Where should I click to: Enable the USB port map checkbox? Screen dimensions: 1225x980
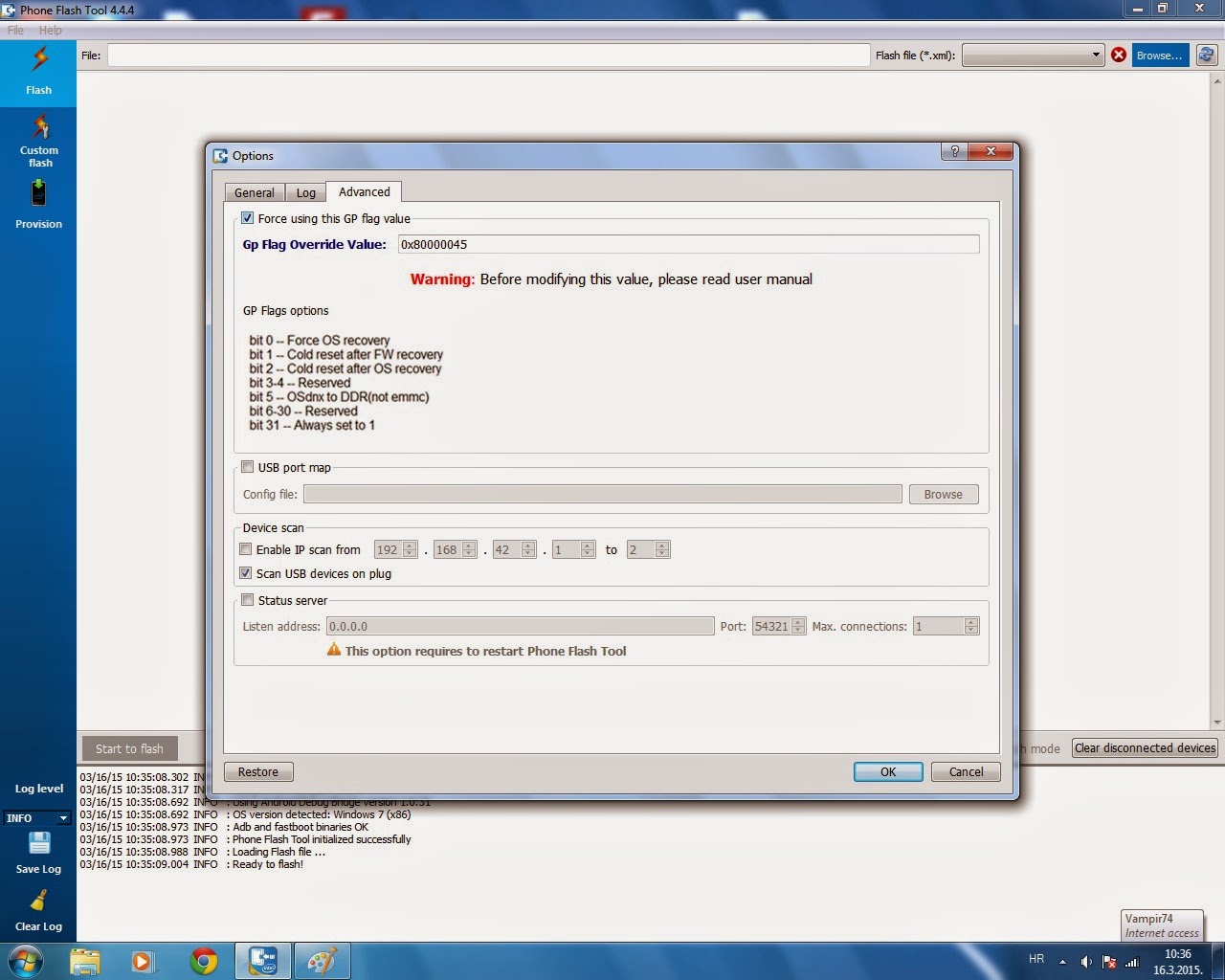[x=247, y=466]
